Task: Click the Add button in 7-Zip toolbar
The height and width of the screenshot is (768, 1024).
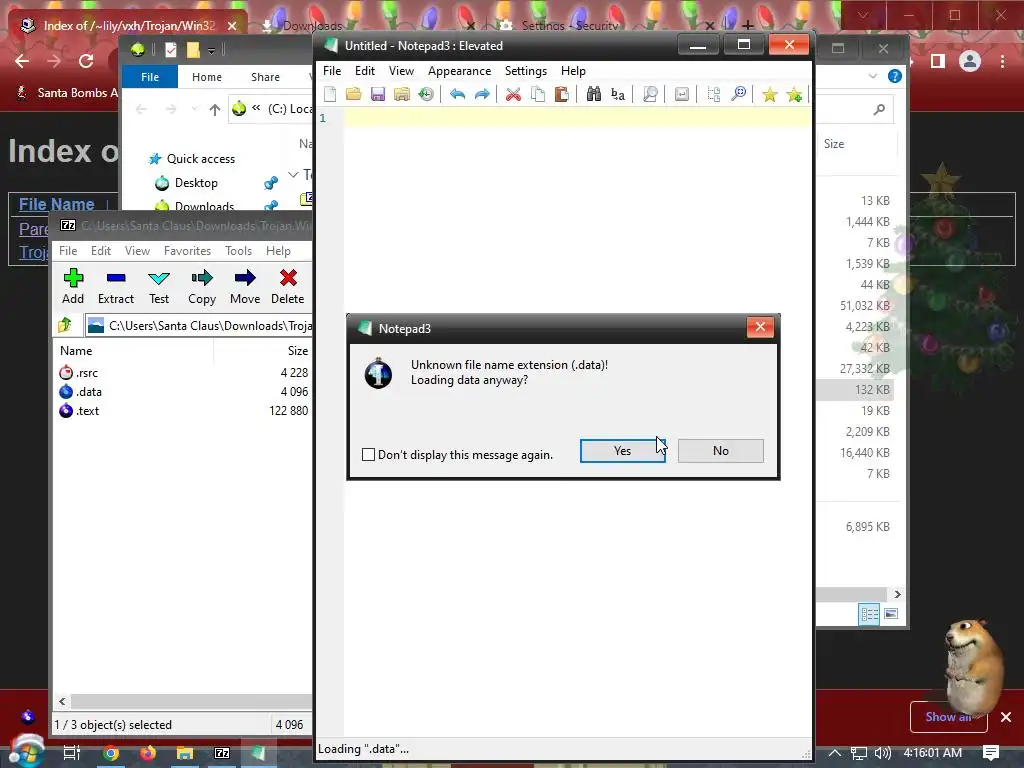Action: (x=73, y=287)
